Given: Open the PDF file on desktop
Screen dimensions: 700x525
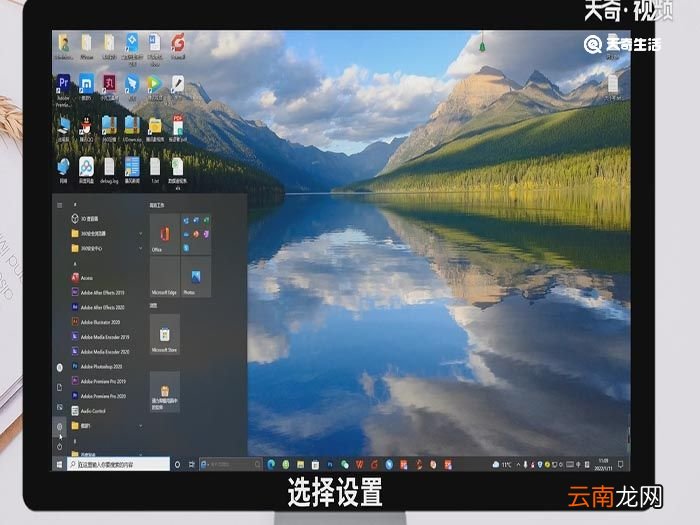Looking at the screenshot, I should (178, 129).
